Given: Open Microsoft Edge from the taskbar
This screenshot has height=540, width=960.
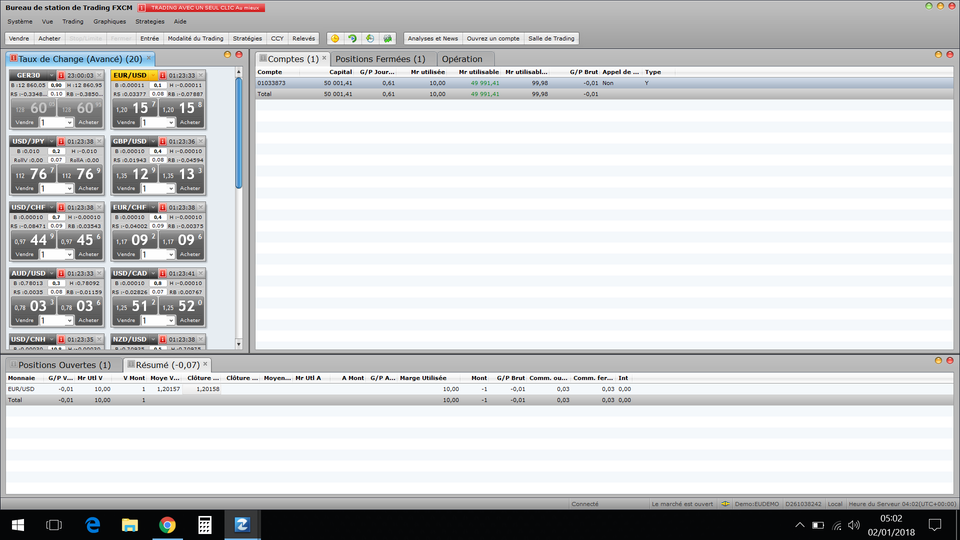Looking at the screenshot, I should tap(92, 525).
